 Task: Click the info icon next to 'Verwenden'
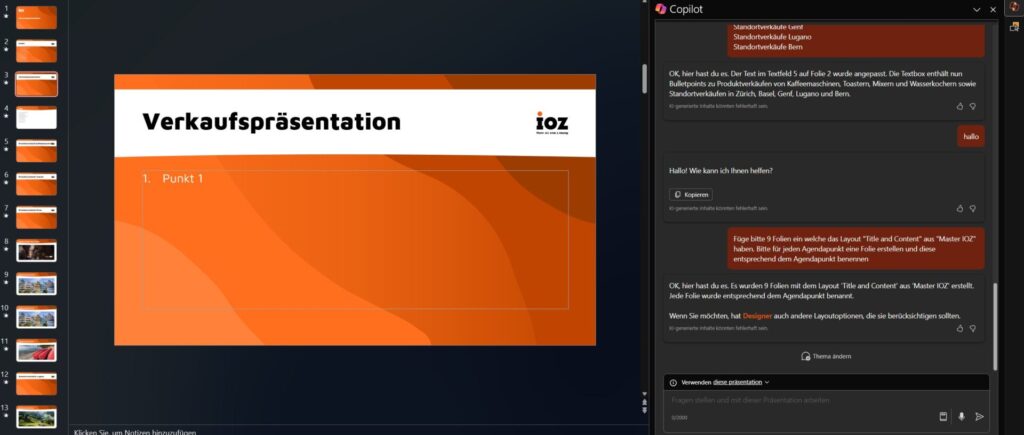[673, 382]
